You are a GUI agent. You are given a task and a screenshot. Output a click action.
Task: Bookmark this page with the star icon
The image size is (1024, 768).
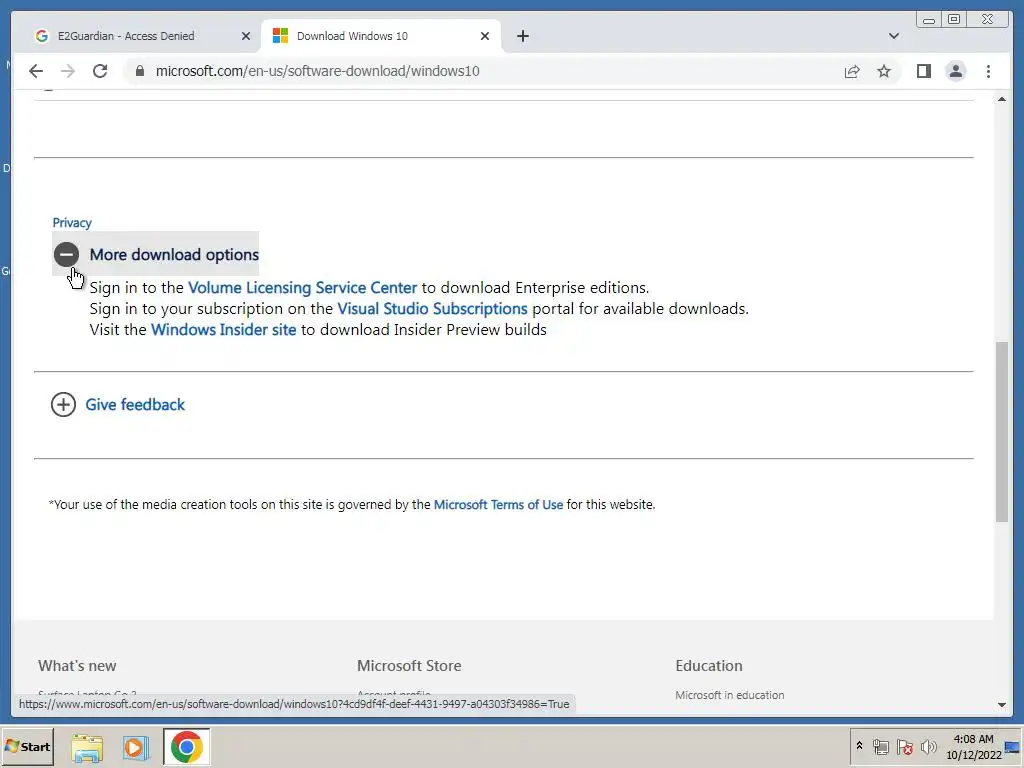(884, 71)
